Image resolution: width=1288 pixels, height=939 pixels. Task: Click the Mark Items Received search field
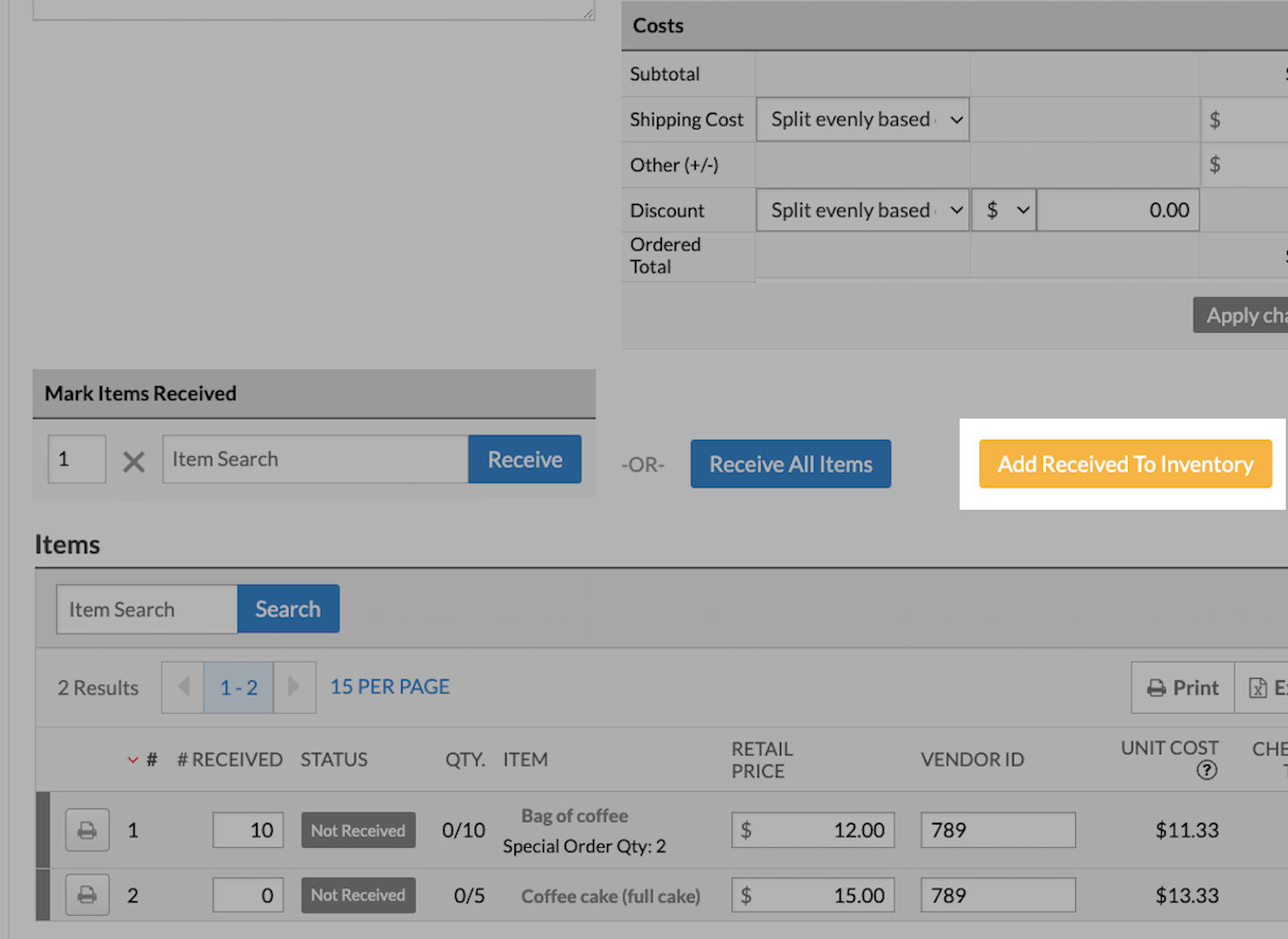pyautogui.click(x=315, y=460)
